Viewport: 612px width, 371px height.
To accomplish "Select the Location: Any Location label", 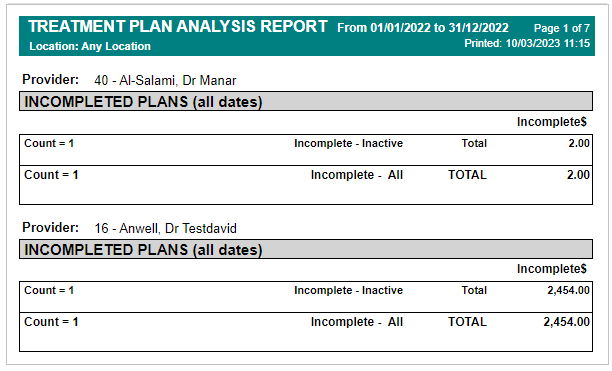I will coord(90,46).
